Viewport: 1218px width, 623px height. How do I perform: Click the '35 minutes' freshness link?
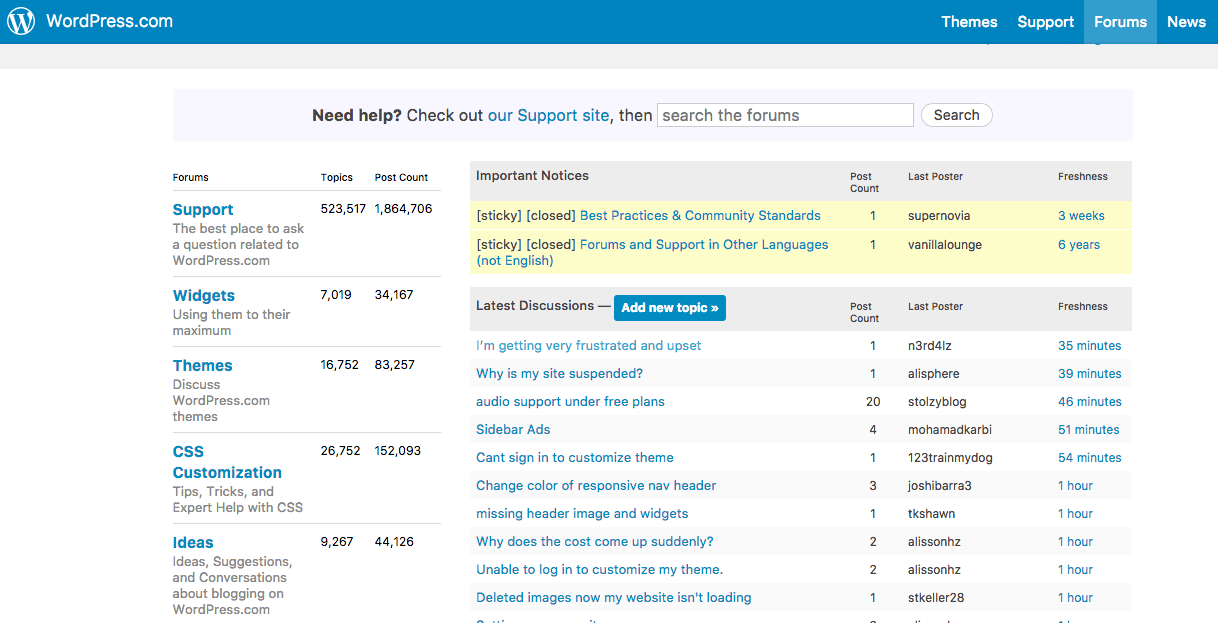(x=1090, y=345)
